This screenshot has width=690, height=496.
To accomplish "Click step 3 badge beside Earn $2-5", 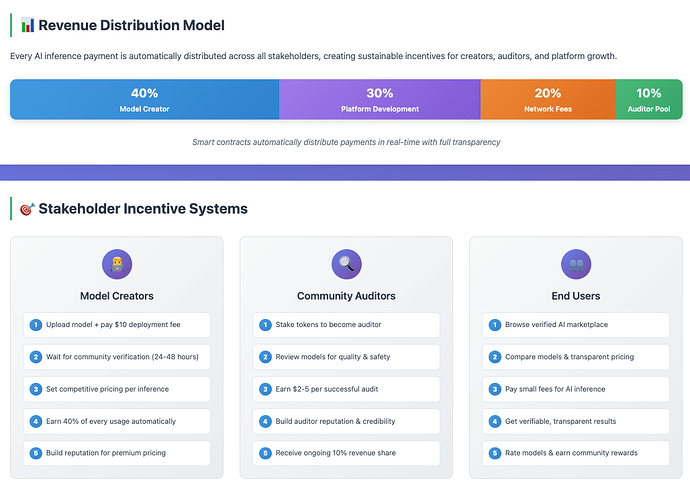I will [266, 389].
